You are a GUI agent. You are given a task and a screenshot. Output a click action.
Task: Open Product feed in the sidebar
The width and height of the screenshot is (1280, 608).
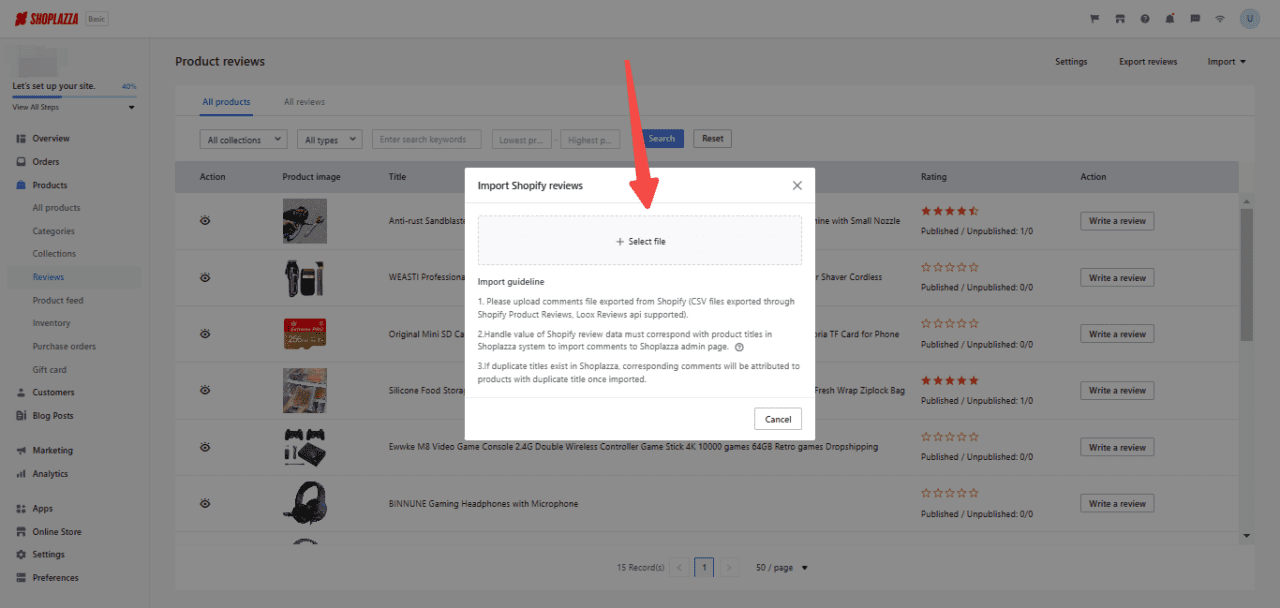[58, 300]
